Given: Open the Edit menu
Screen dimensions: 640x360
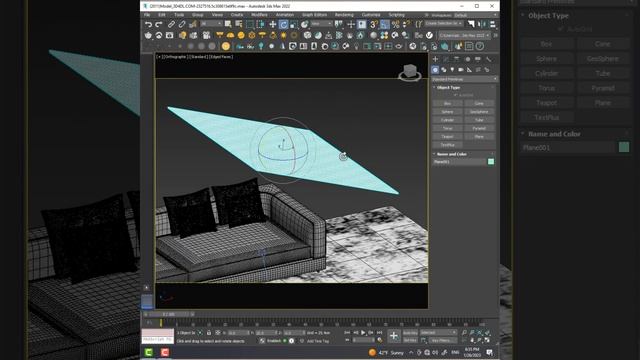Looking at the screenshot, I should [x=162, y=15].
